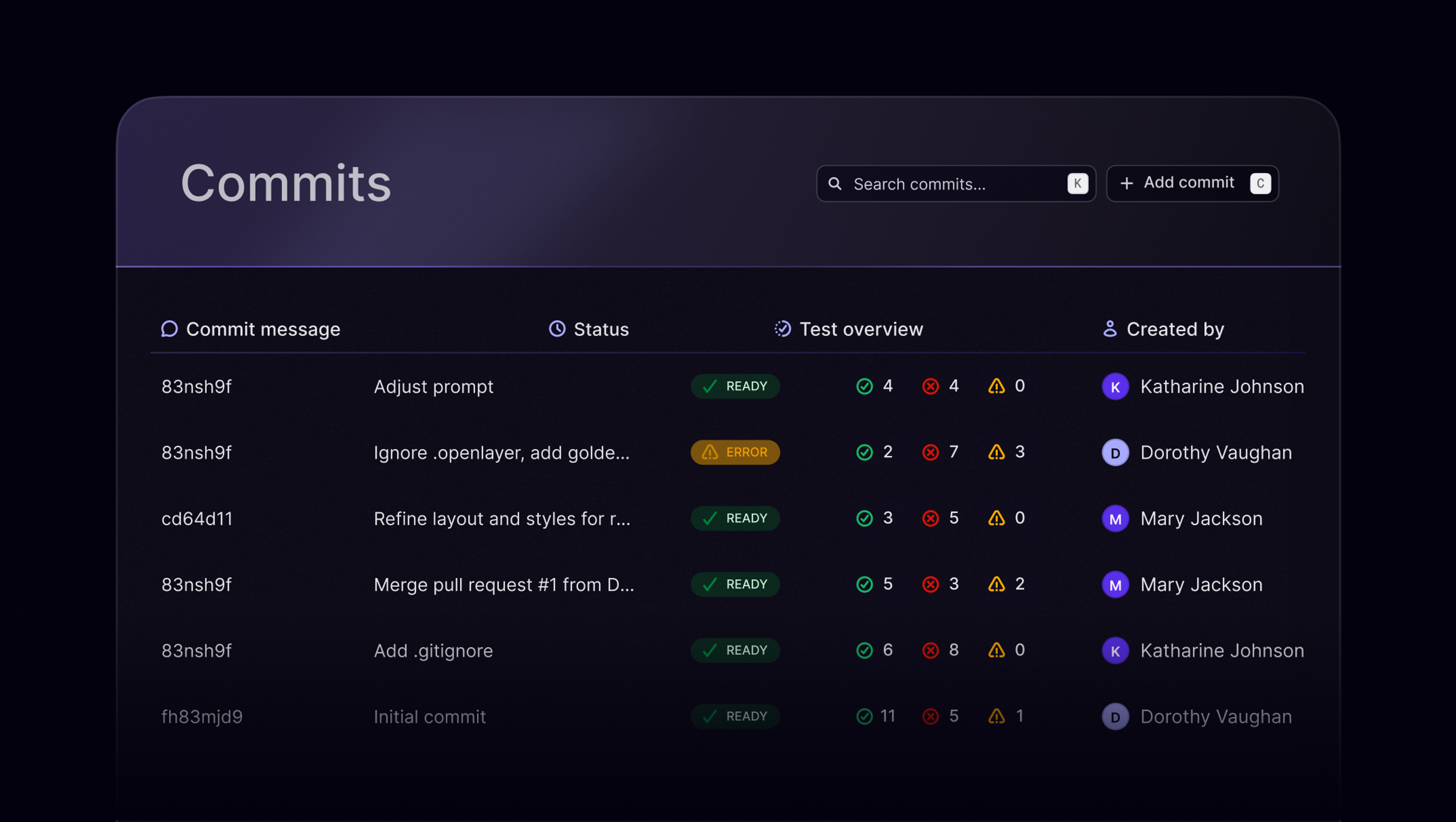
Task: Sort by the Created by column header
Action: [x=1175, y=329]
